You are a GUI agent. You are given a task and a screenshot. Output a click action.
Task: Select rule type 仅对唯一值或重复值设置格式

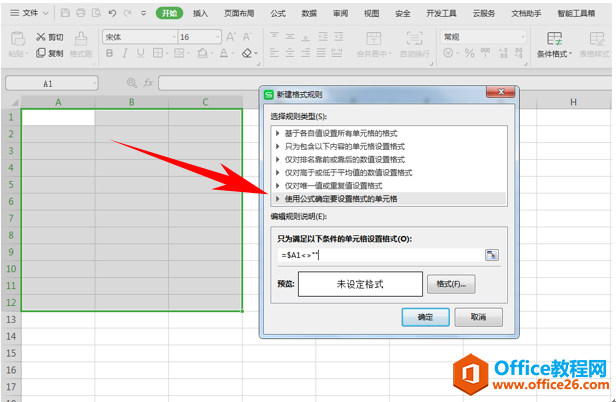click(333, 185)
